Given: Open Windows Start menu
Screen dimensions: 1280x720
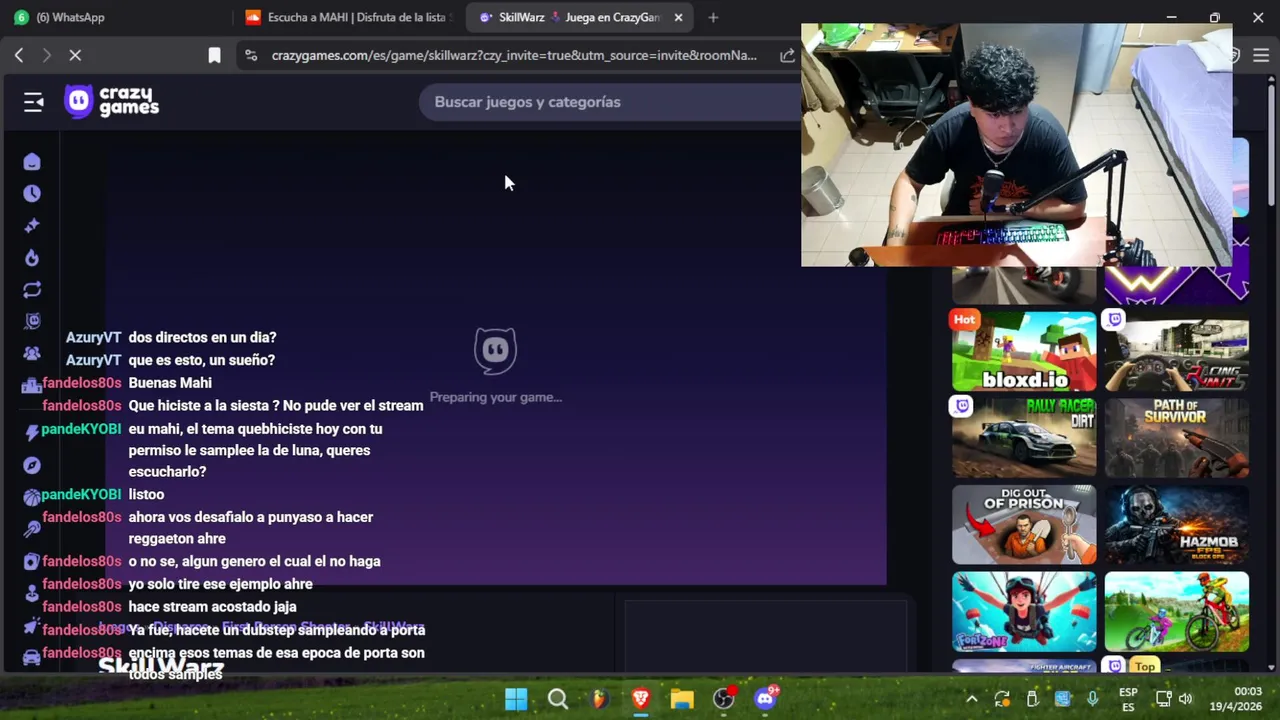Looking at the screenshot, I should (x=516, y=699).
